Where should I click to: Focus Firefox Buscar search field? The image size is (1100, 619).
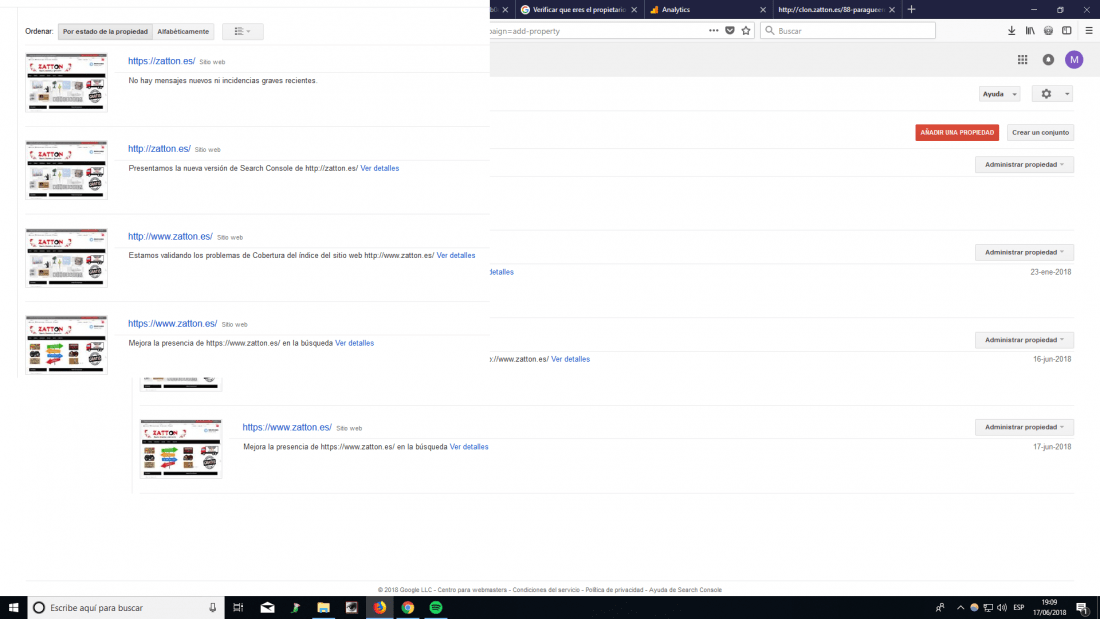(847, 31)
